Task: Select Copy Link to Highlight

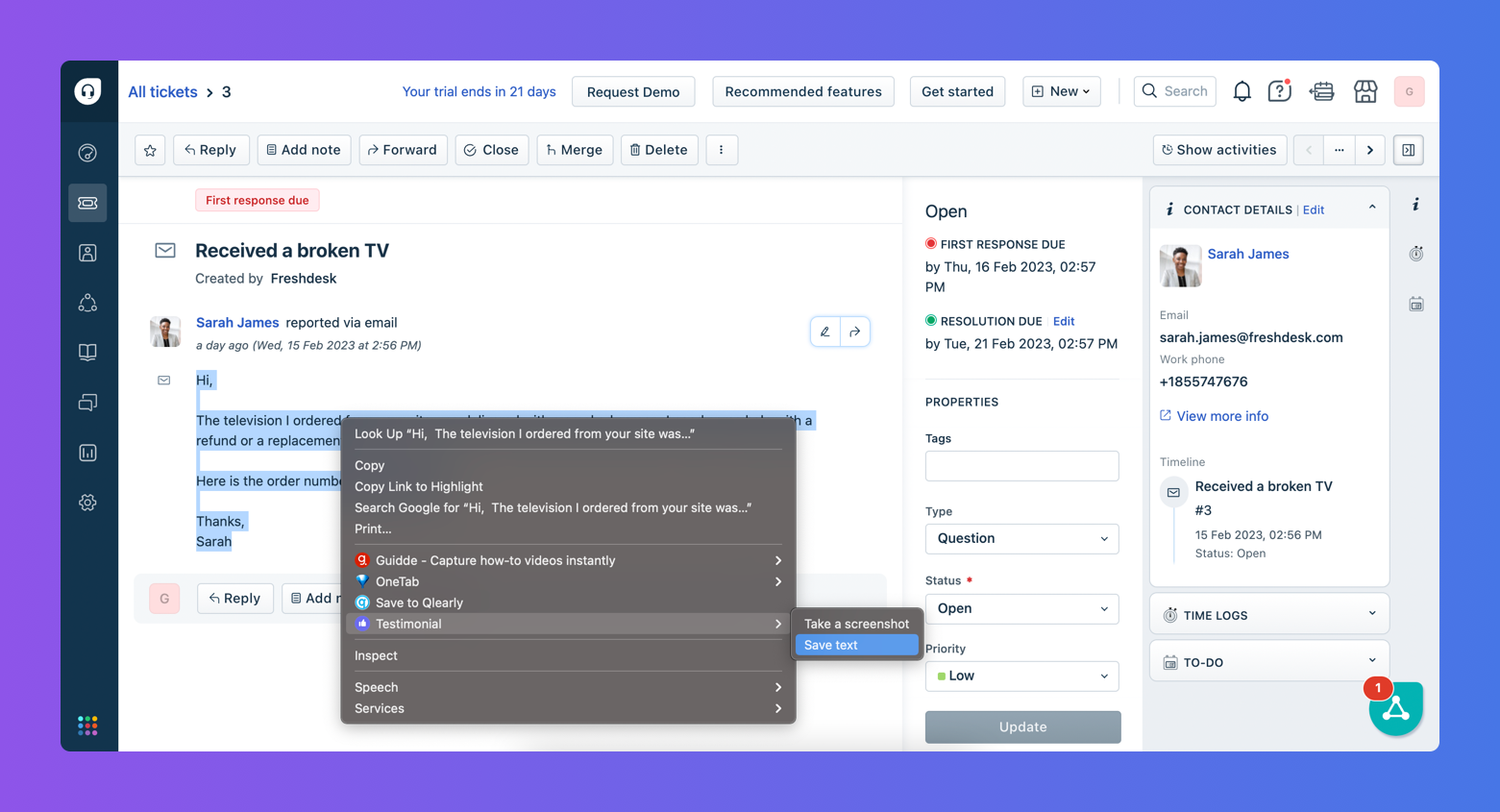Action: 568,486
